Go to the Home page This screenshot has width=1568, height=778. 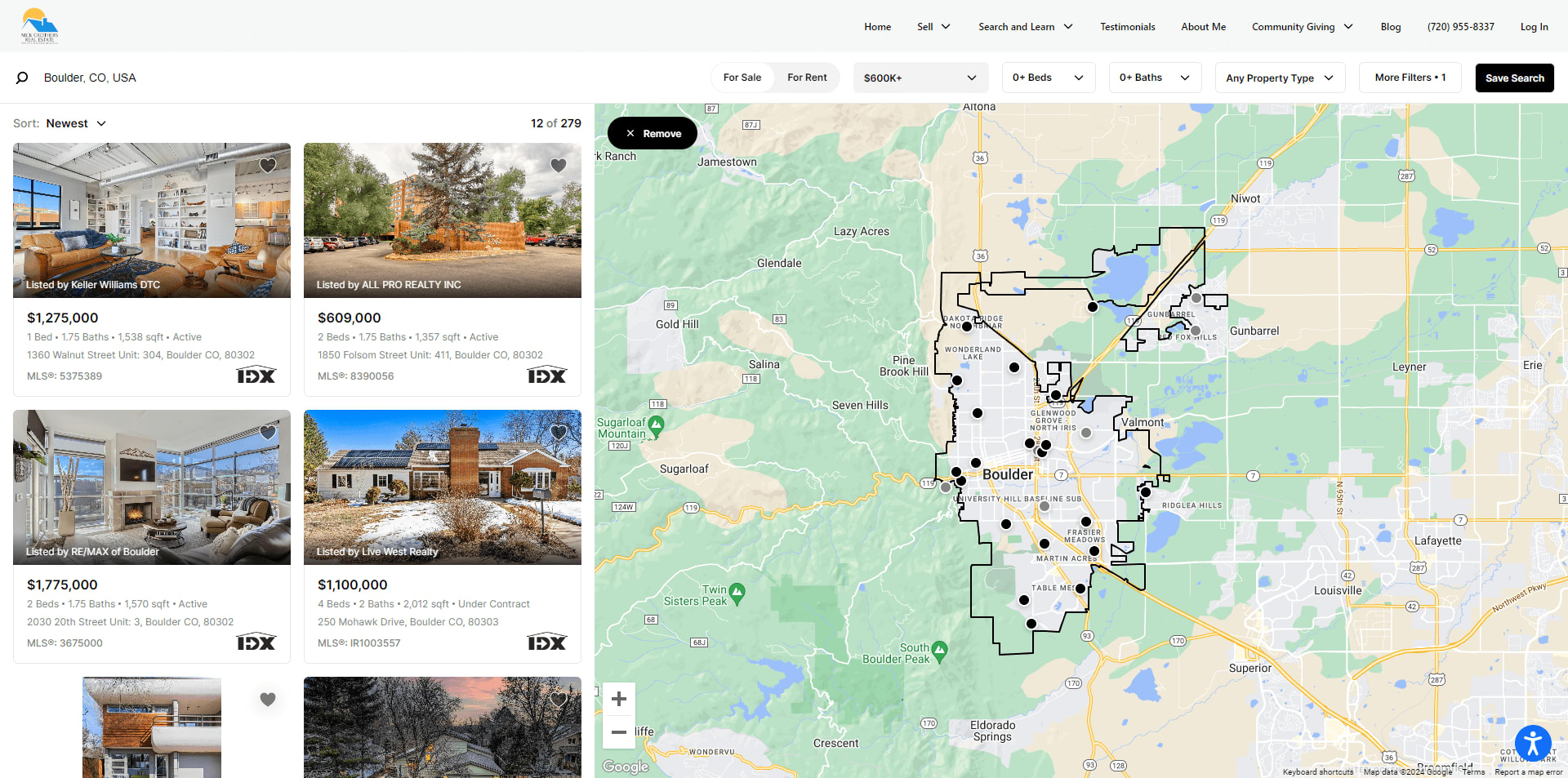(878, 27)
